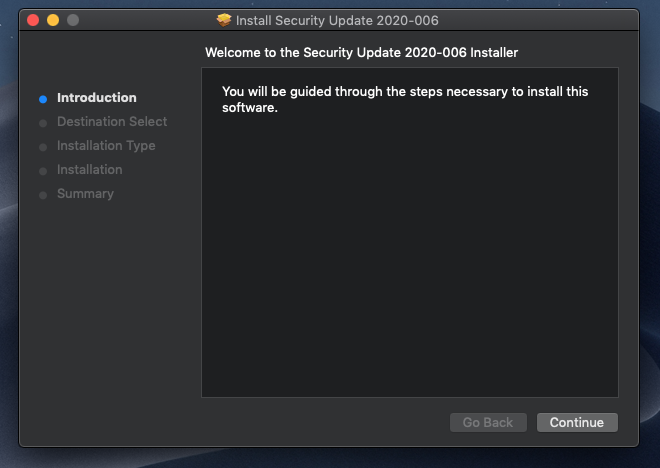660x468 pixels.
Task: Click the bullet beside Installation Type
Action: coord(43,147)
